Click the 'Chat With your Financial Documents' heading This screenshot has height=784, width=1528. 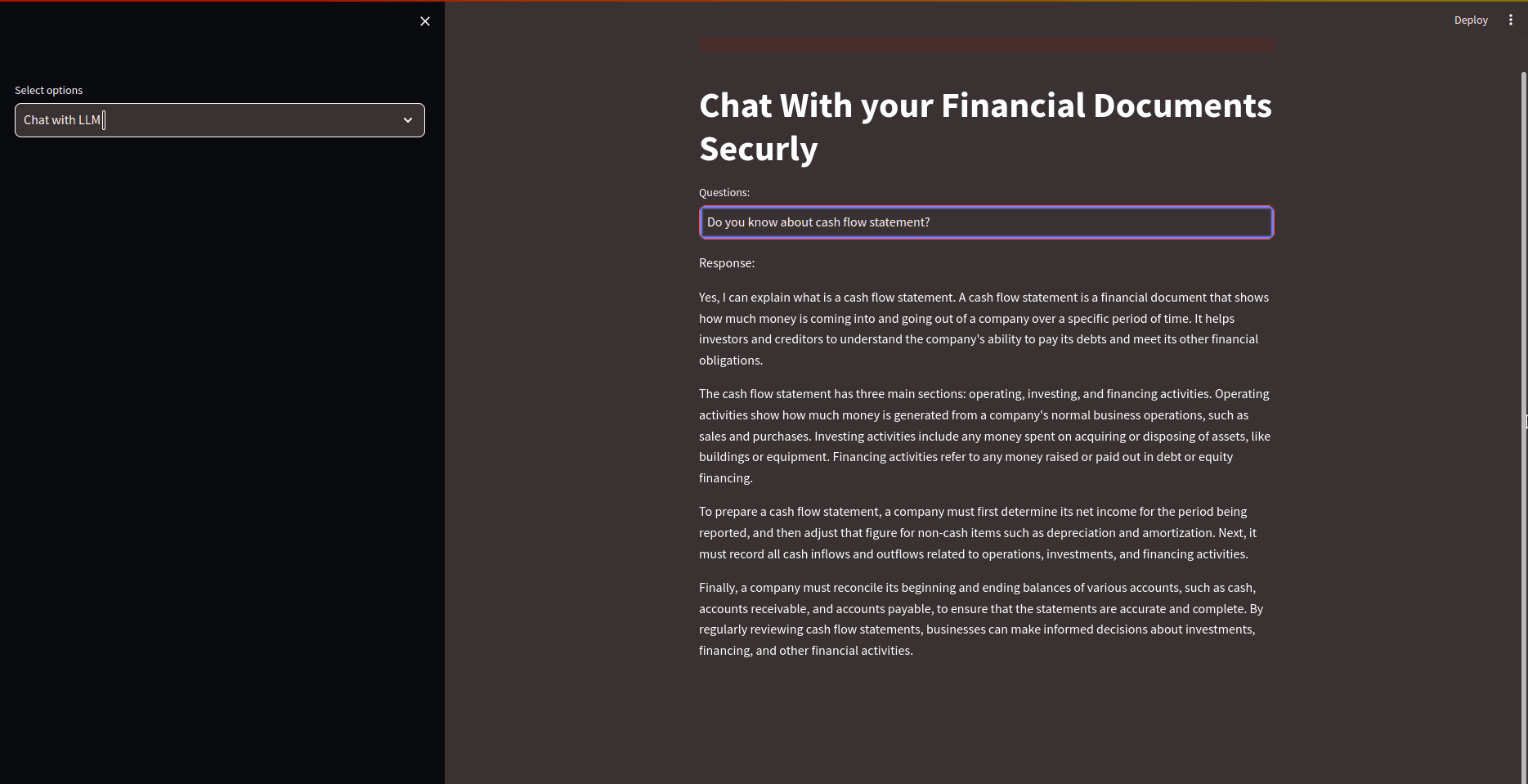(985, 105)
